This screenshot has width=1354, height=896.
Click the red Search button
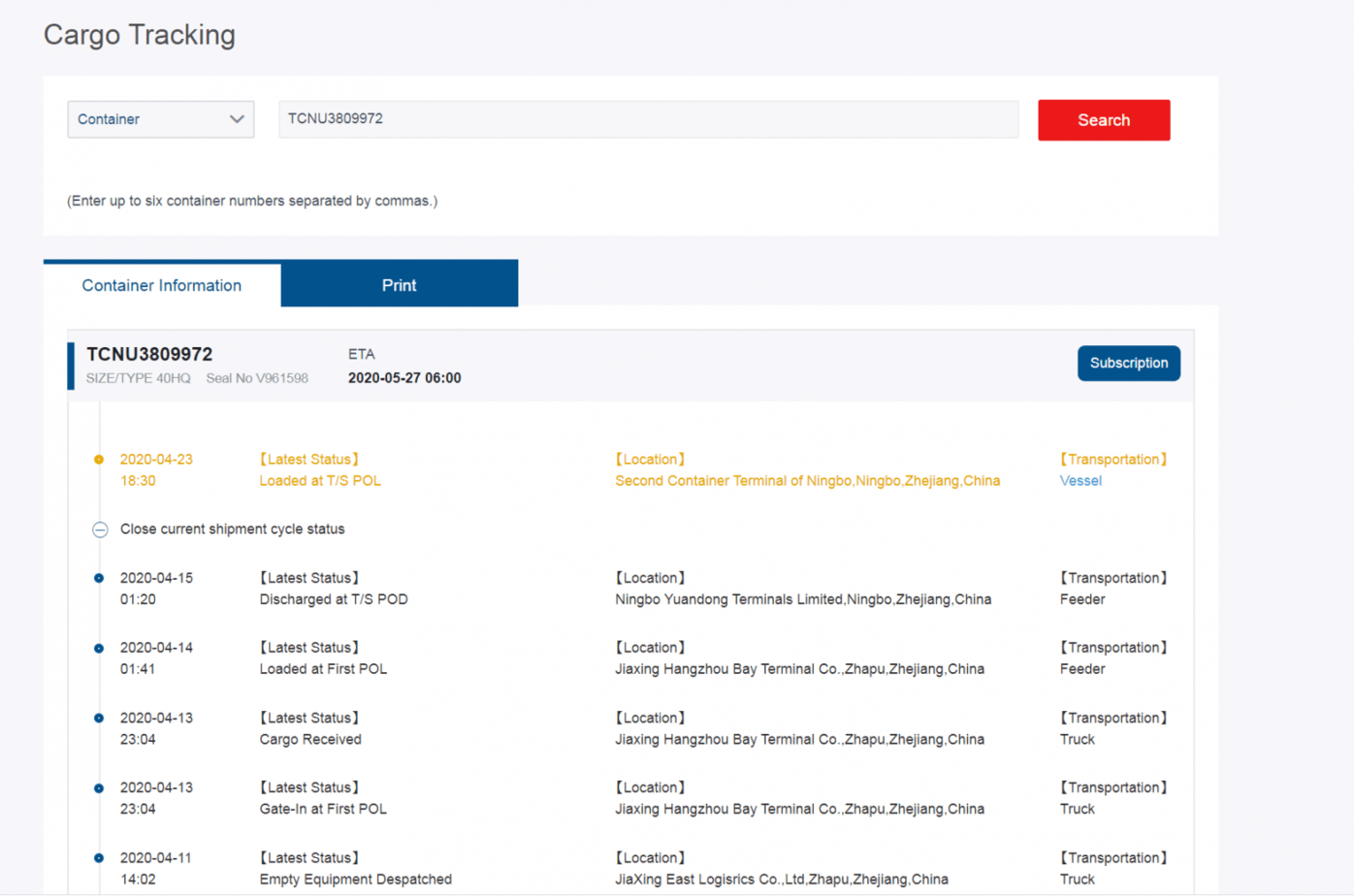(1103, 120)
